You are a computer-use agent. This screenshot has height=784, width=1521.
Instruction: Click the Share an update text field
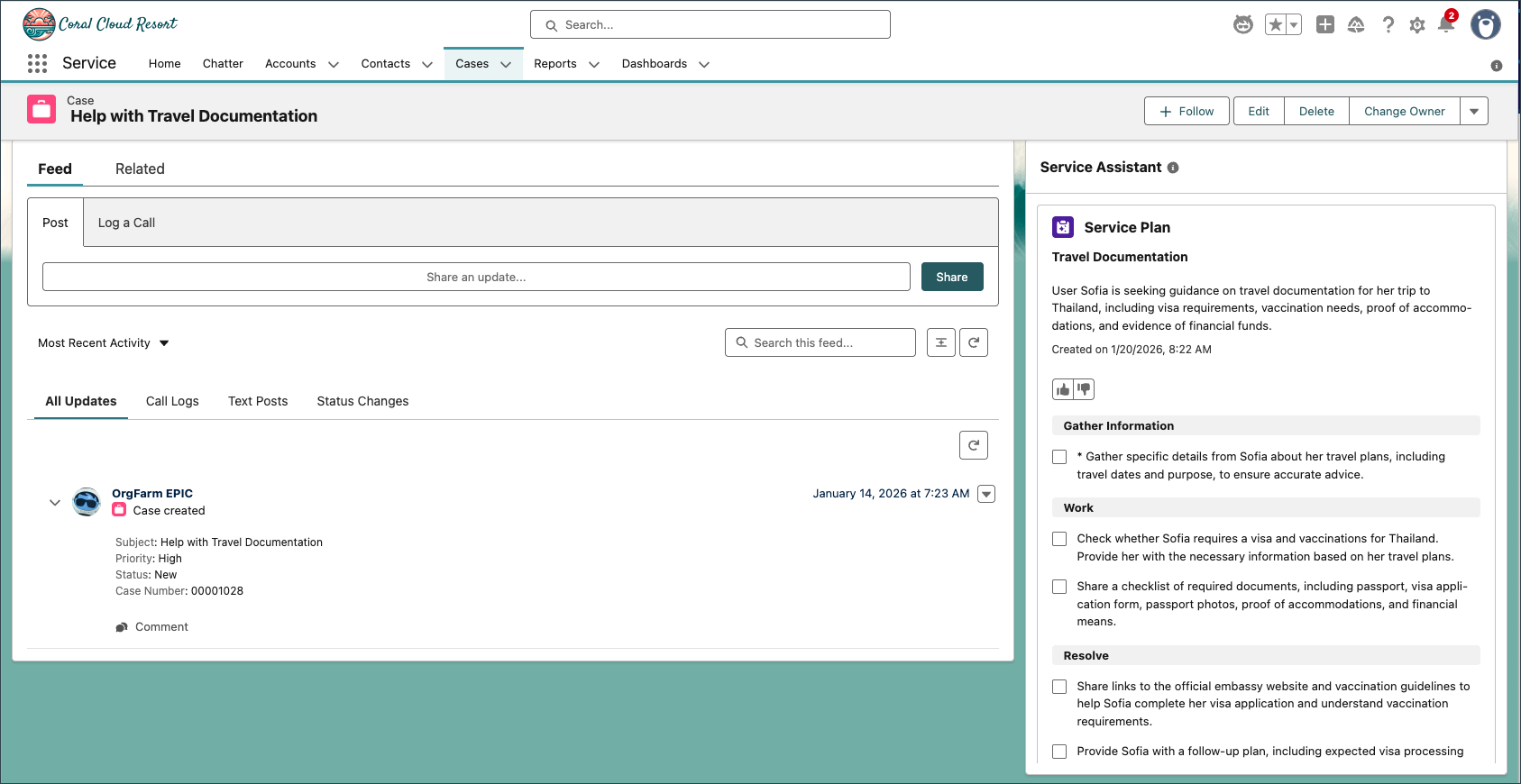pos(476,278)
